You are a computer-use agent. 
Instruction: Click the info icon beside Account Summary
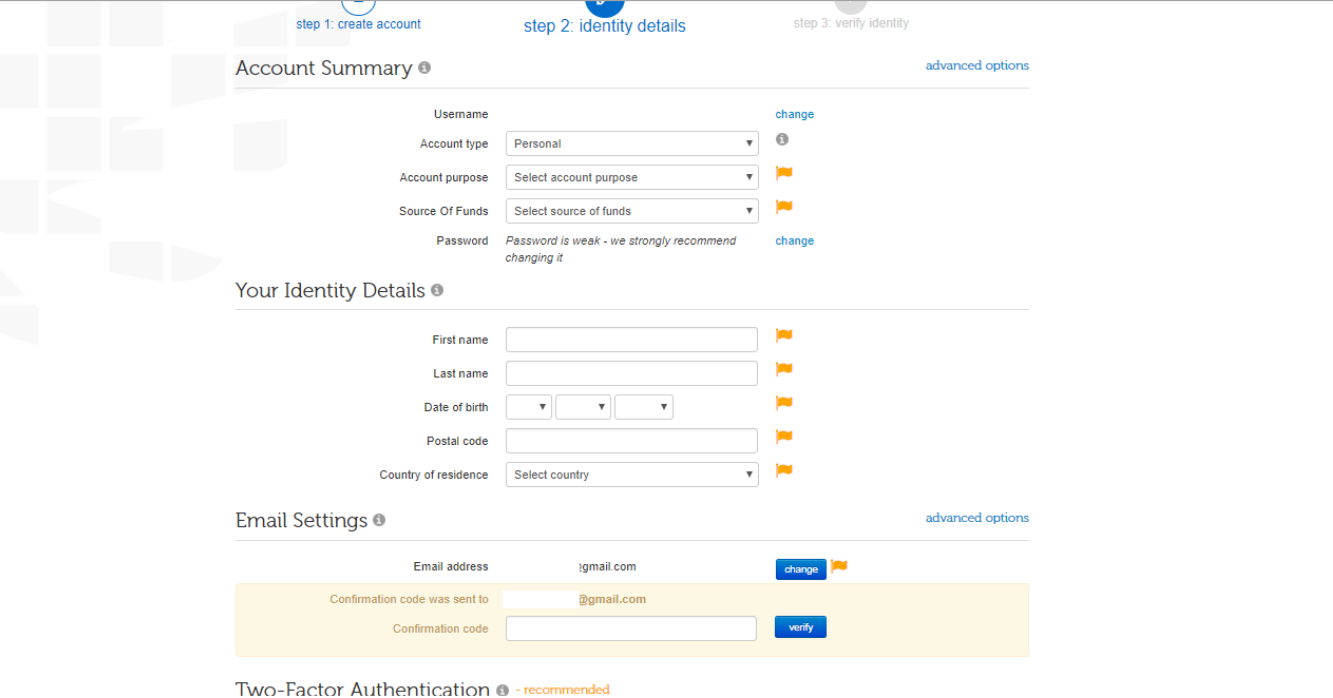424,68
